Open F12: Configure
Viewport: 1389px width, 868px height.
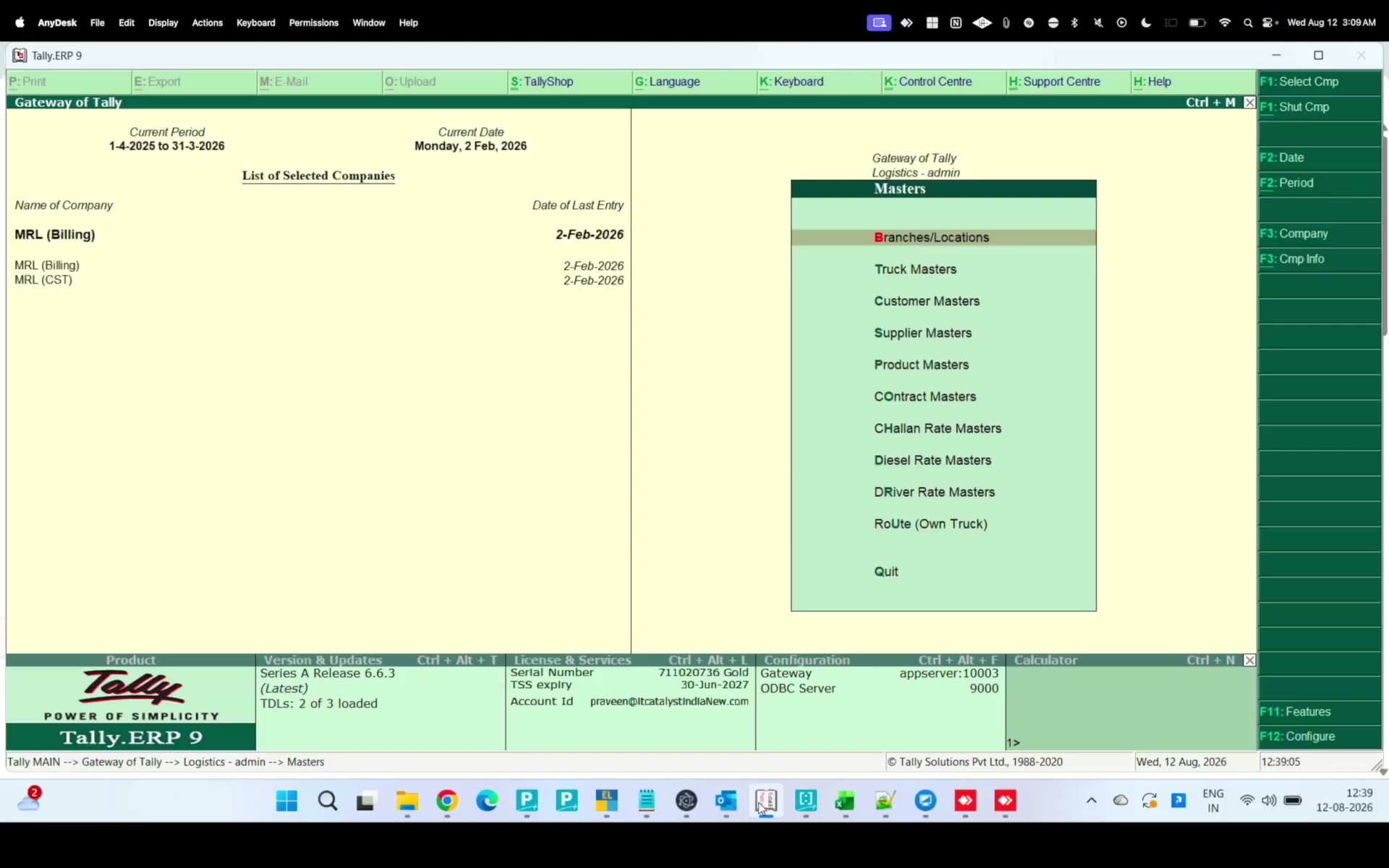1320,736
